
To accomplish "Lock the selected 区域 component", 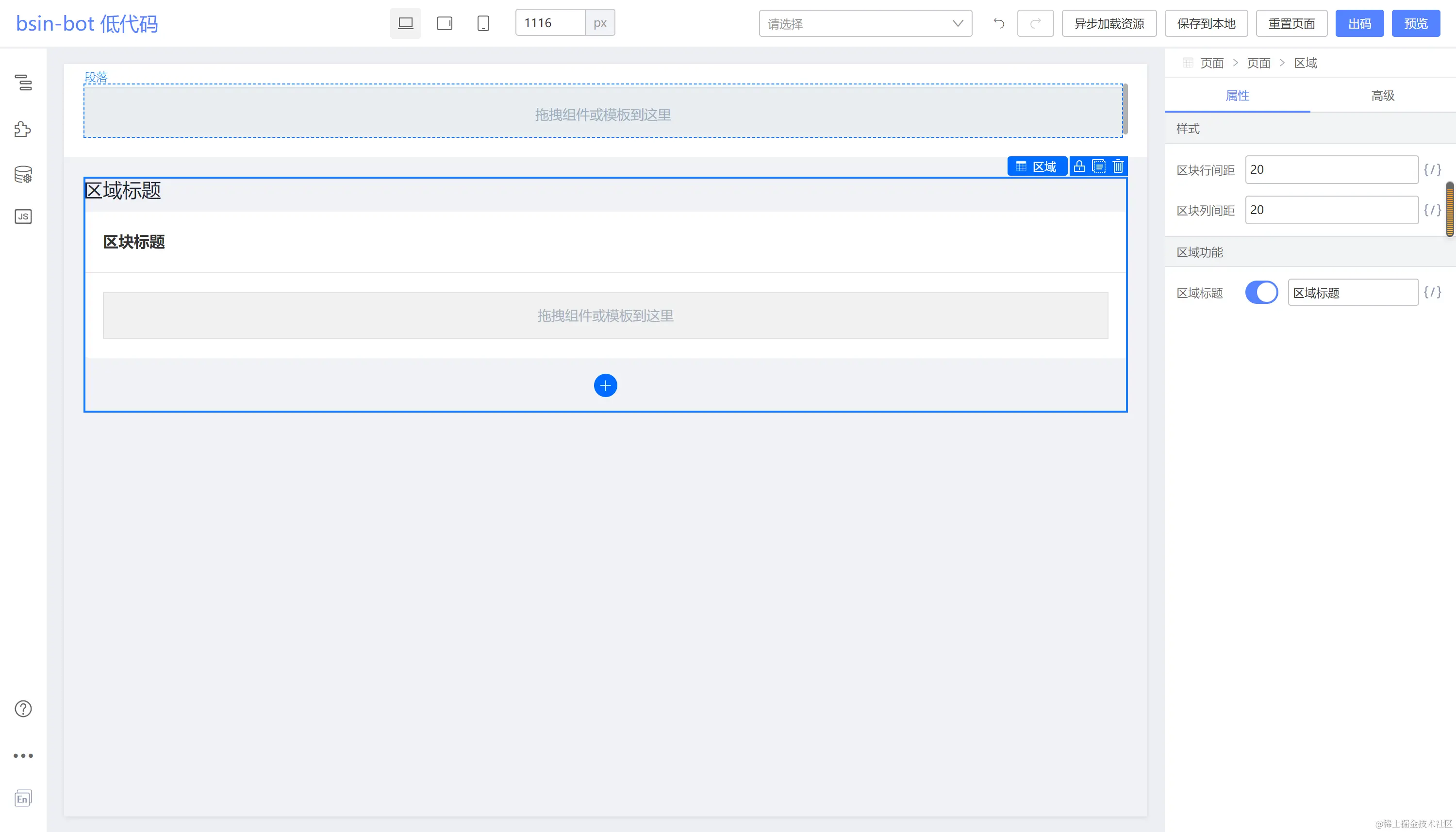I will point(1079,166).
